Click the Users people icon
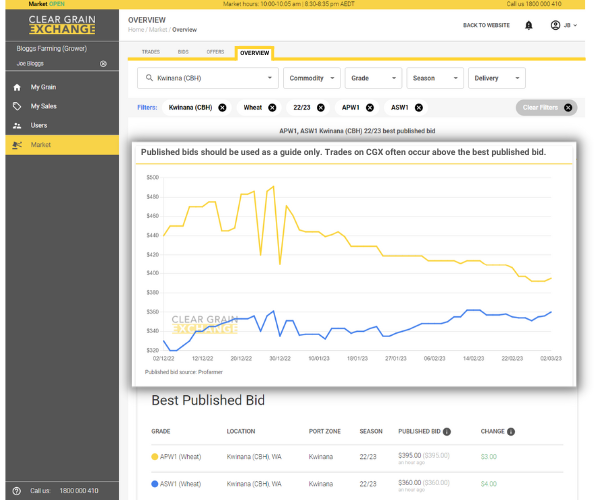 (17, 125)
